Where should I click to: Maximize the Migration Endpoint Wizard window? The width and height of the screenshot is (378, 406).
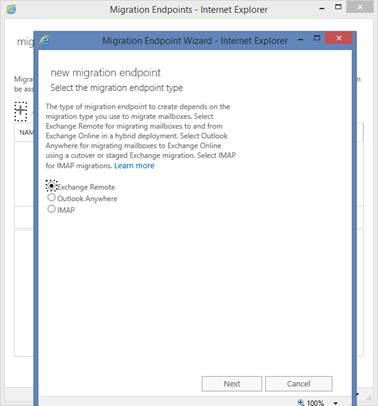(x=317, y=38)
